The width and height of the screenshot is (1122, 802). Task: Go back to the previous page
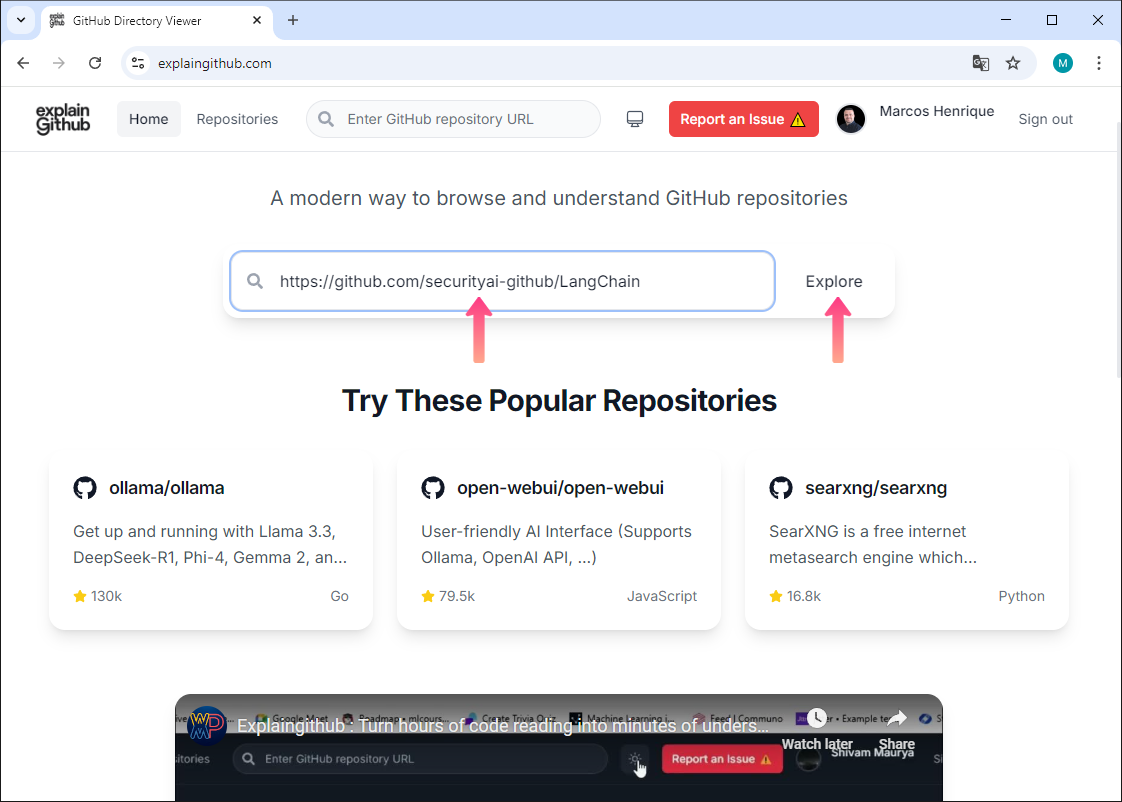[23, 63]
